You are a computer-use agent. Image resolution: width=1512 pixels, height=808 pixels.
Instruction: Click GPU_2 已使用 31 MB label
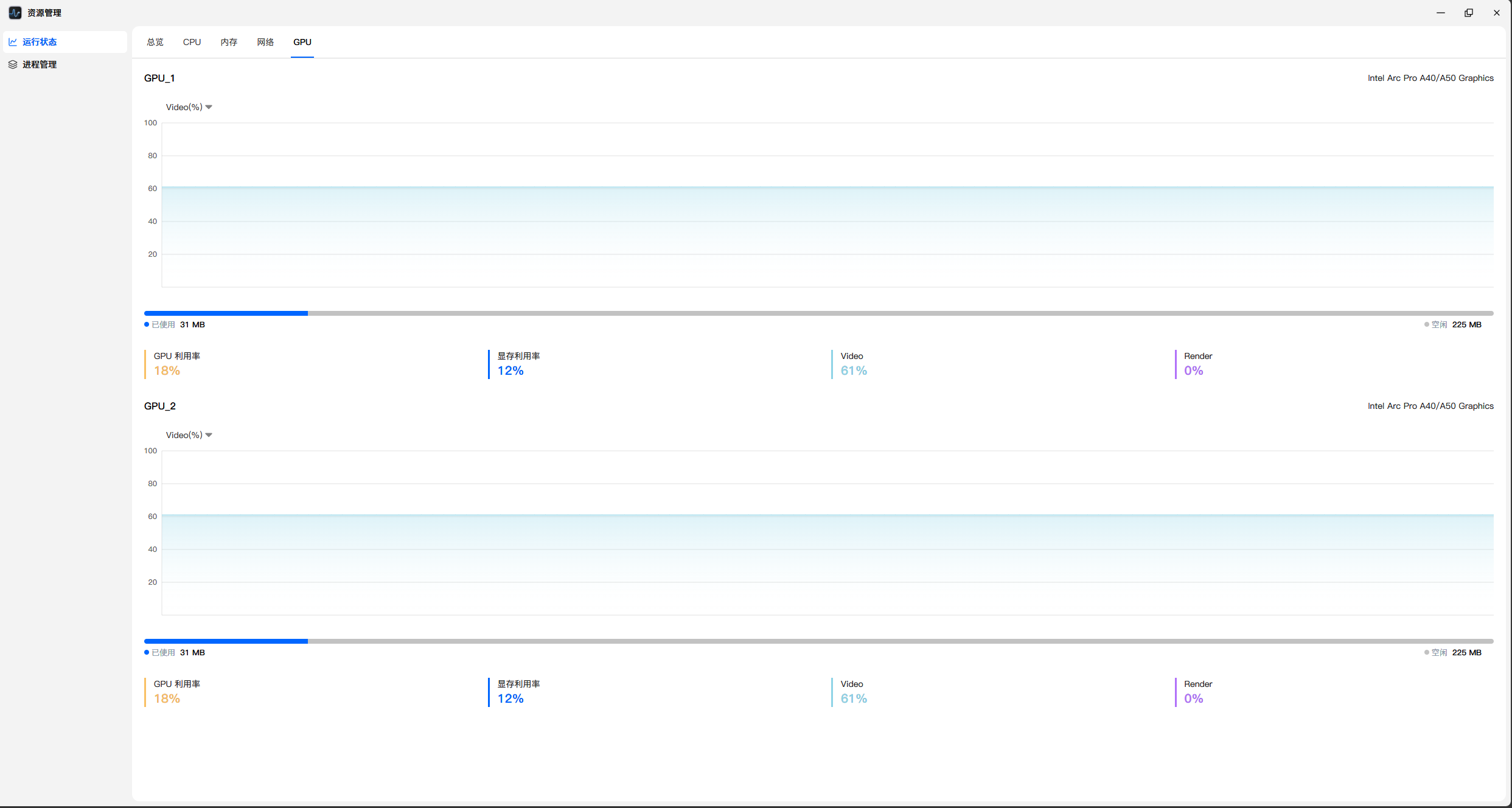175,653
